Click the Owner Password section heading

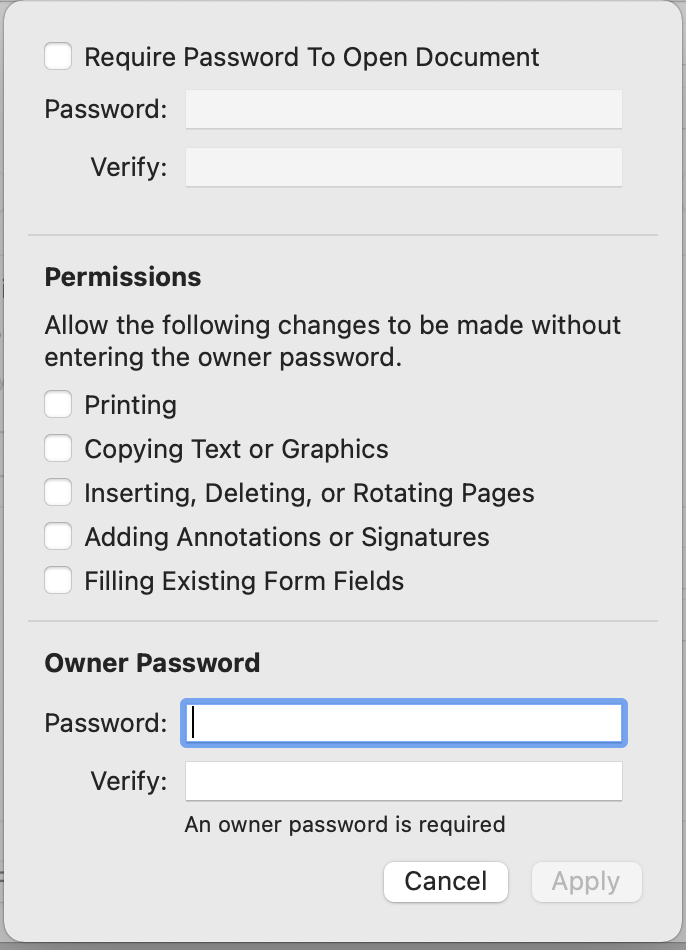pos(152,663)
